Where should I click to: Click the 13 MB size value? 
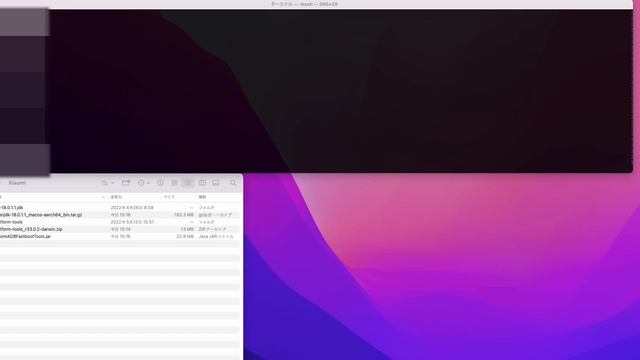pyautogui.click(x=187, y=229)
